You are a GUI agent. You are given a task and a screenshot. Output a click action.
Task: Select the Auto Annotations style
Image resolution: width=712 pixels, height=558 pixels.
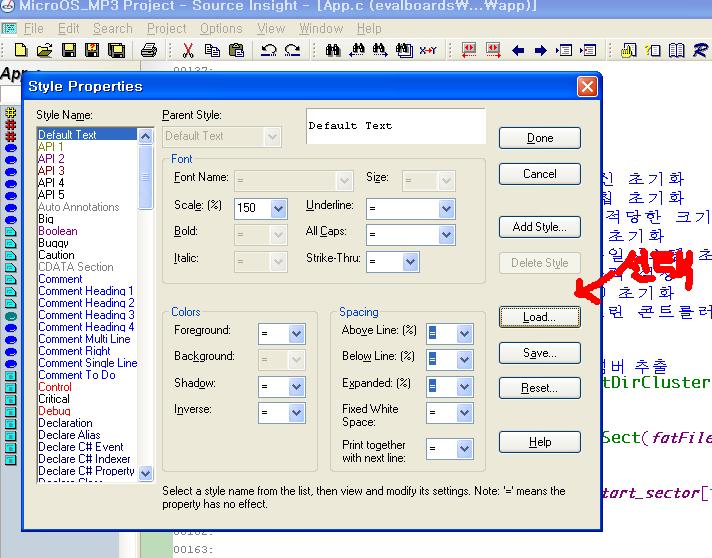tap(87, 207)
